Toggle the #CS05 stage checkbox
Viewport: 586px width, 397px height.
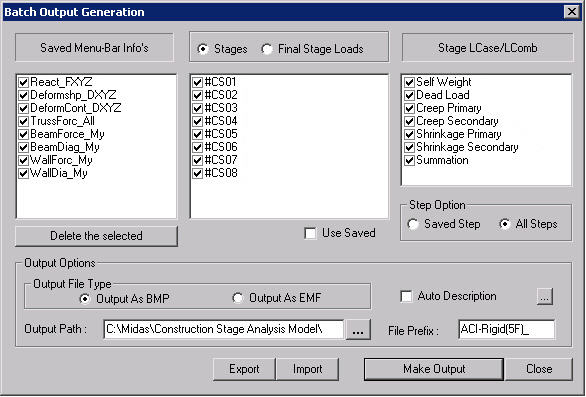[x=197, y=134]
